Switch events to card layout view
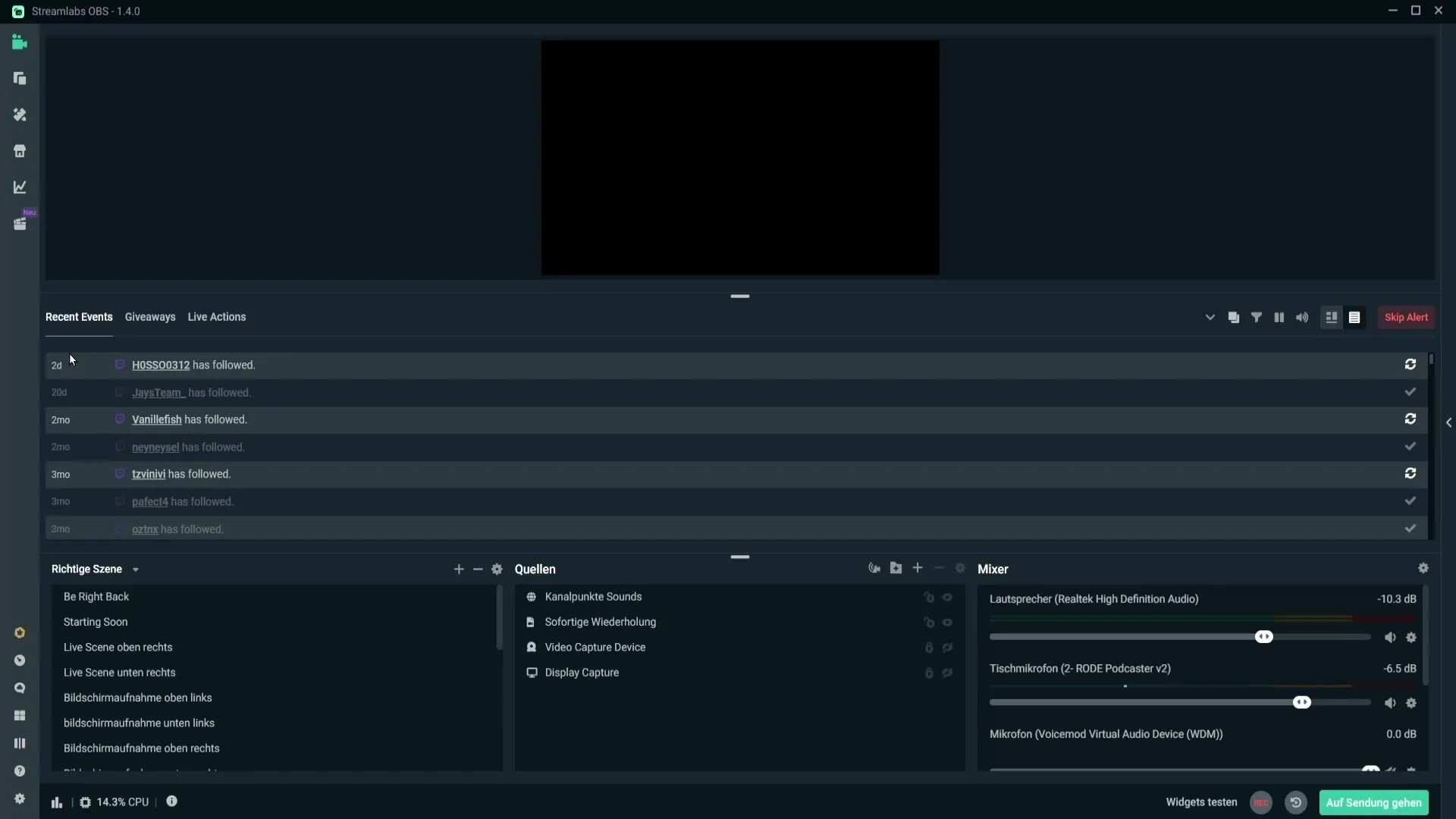The image size is (1456, 819). pyautogui.click(x=1332, y=318)
